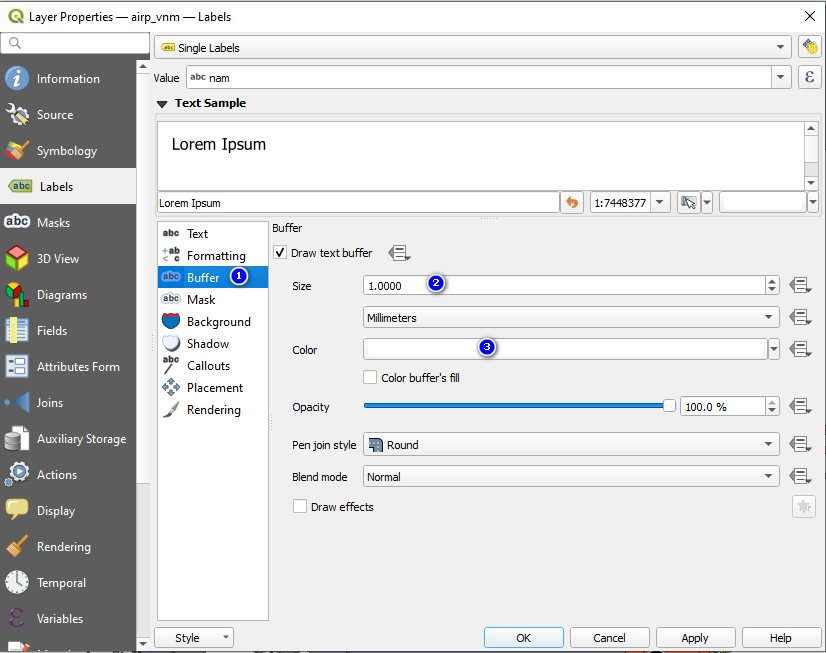This screenshot has height=653, width=826.
Task: Select the Shadow tab
Action: (213, 343)
